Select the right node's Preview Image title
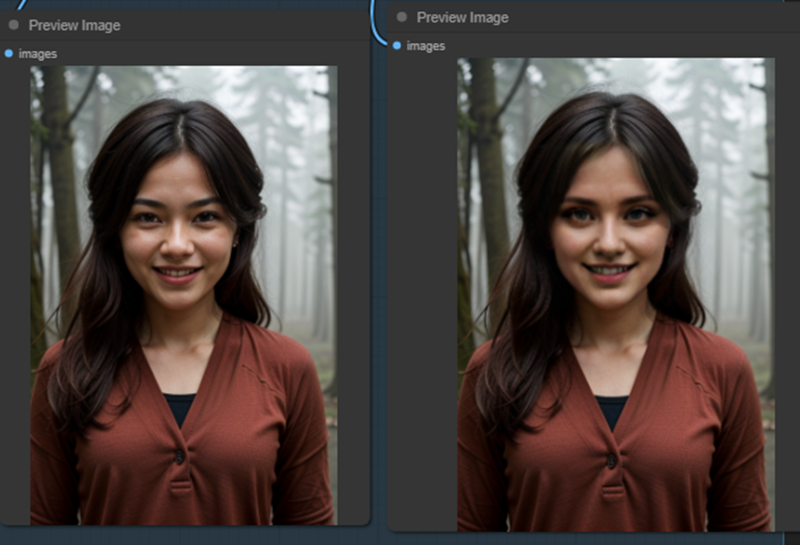This screenshot has width=800, height=545. click(463, 17)
